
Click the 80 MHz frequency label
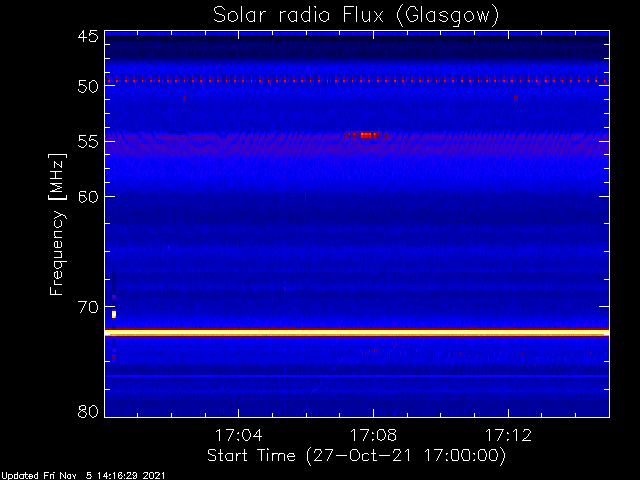[x=88, y=411]
